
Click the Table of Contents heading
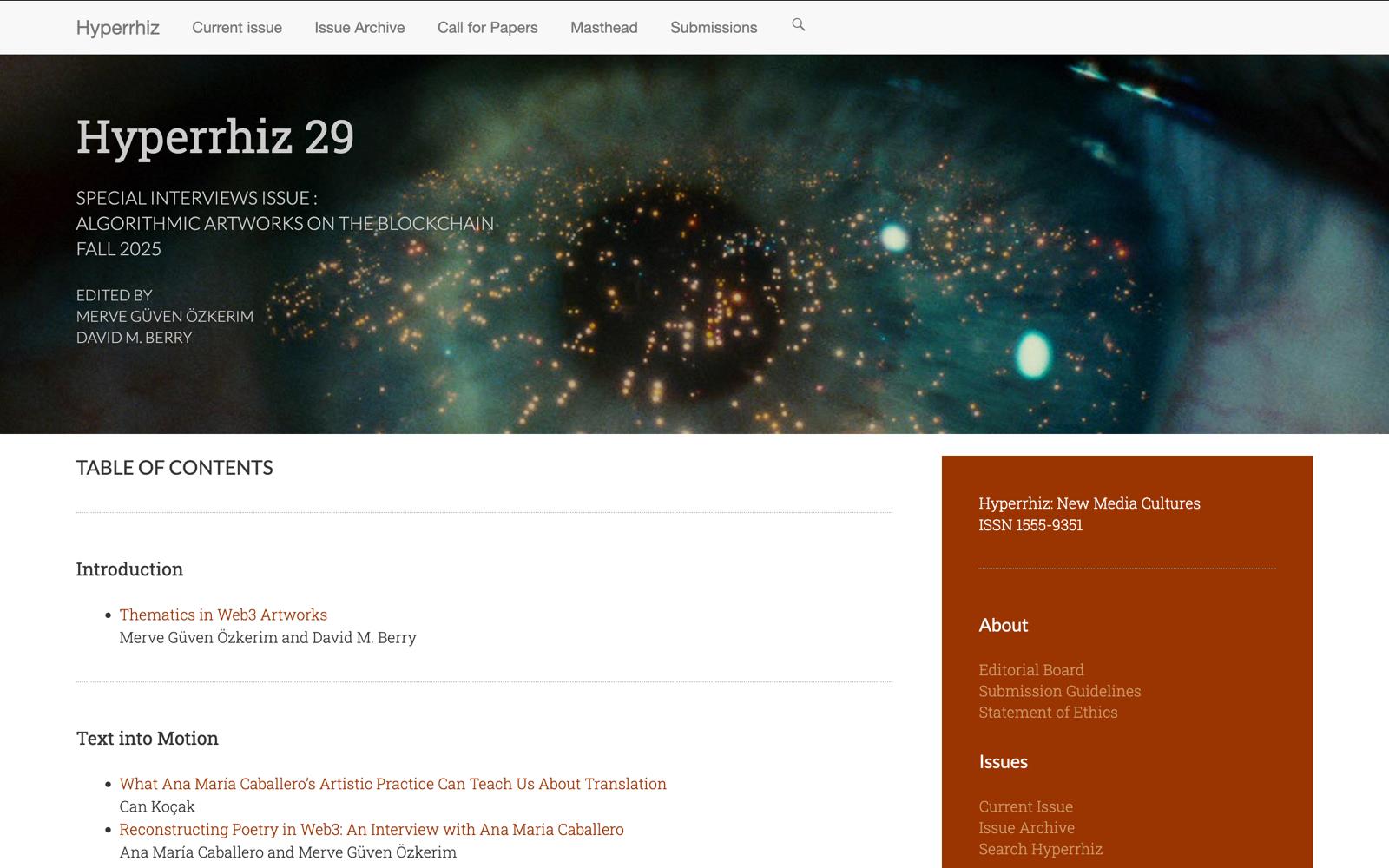[x=174, y=468]
